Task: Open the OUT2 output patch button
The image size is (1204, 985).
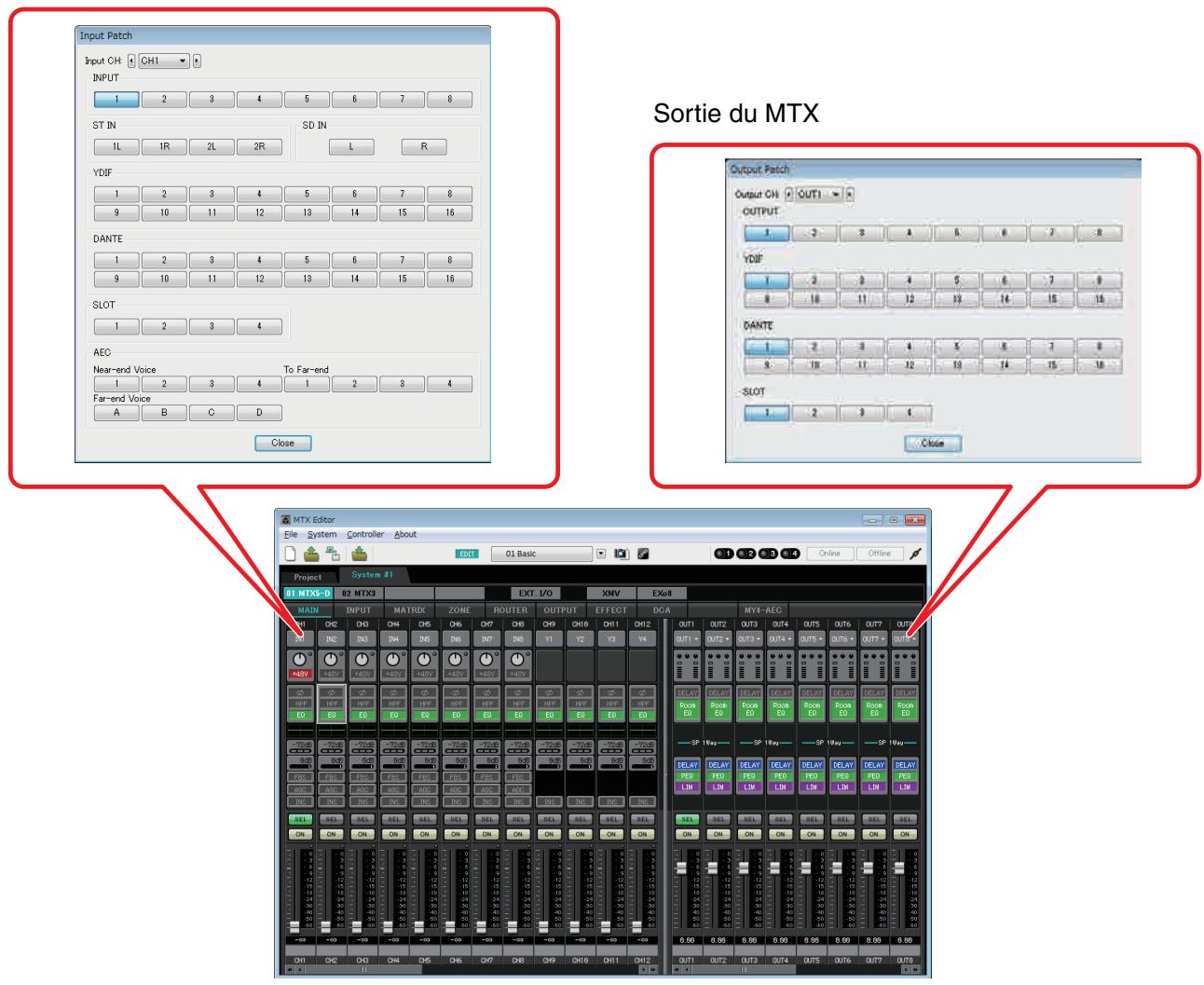Action: point(718,638)
